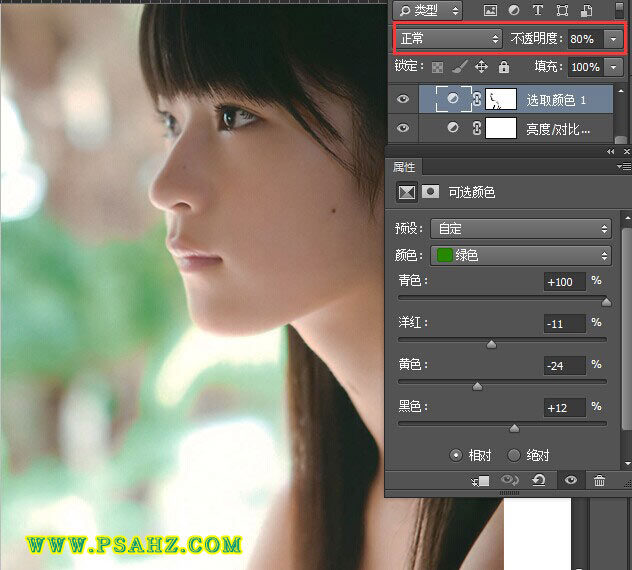Image resolution: width=632 pixels, height=570 pixels.
Task: Click the clip to layer icon
Action: point(481,481)
